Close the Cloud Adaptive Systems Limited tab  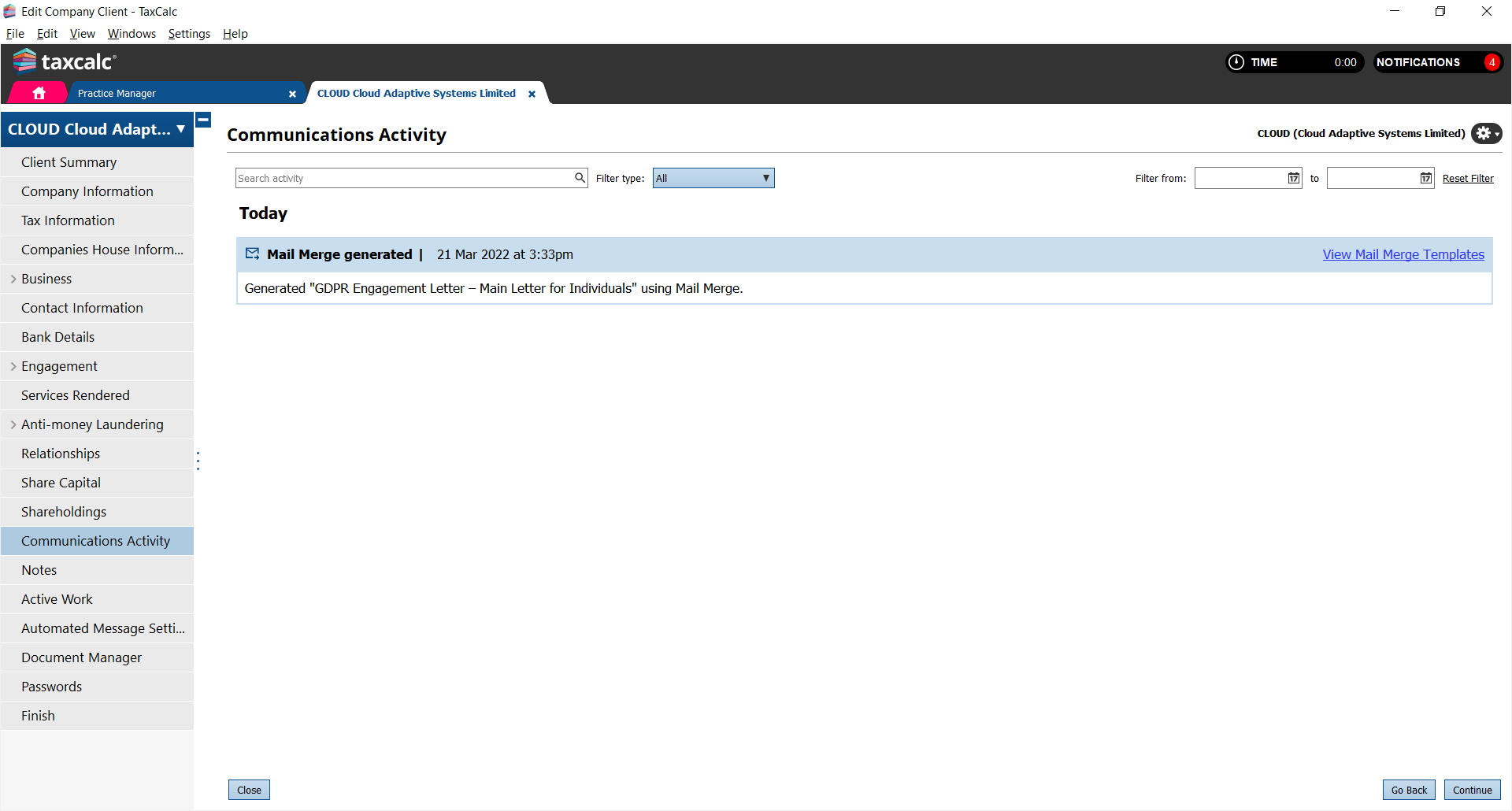[532, 94]
